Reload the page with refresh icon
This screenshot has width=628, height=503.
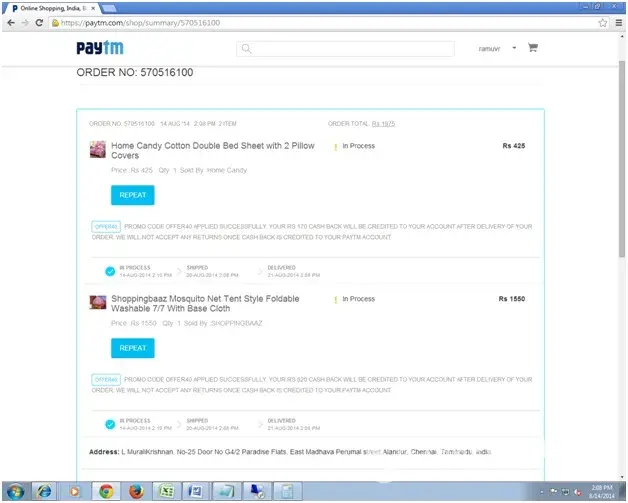pyautogui.click(x=39, y=23)
